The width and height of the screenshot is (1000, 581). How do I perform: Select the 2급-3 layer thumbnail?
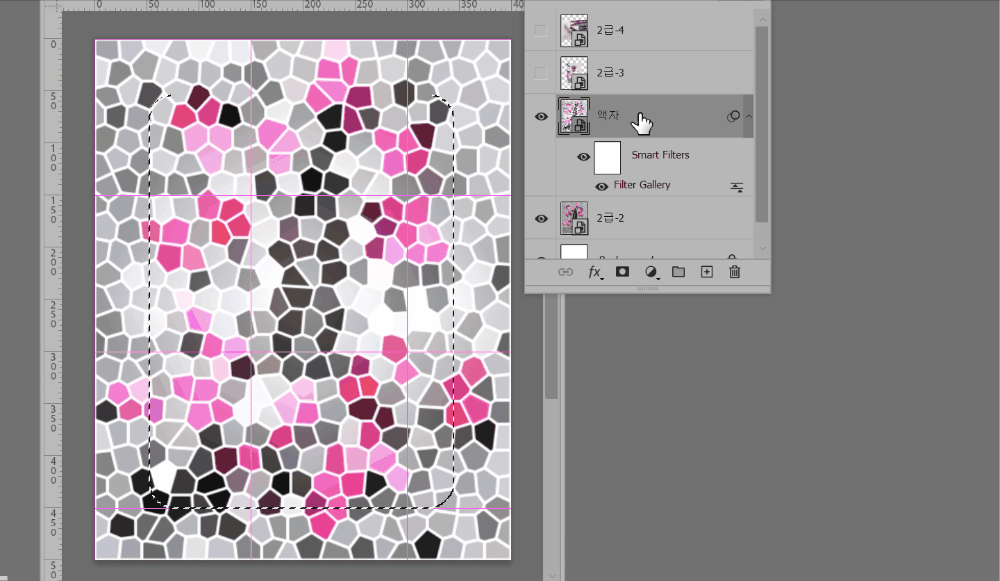click(574, 73)
